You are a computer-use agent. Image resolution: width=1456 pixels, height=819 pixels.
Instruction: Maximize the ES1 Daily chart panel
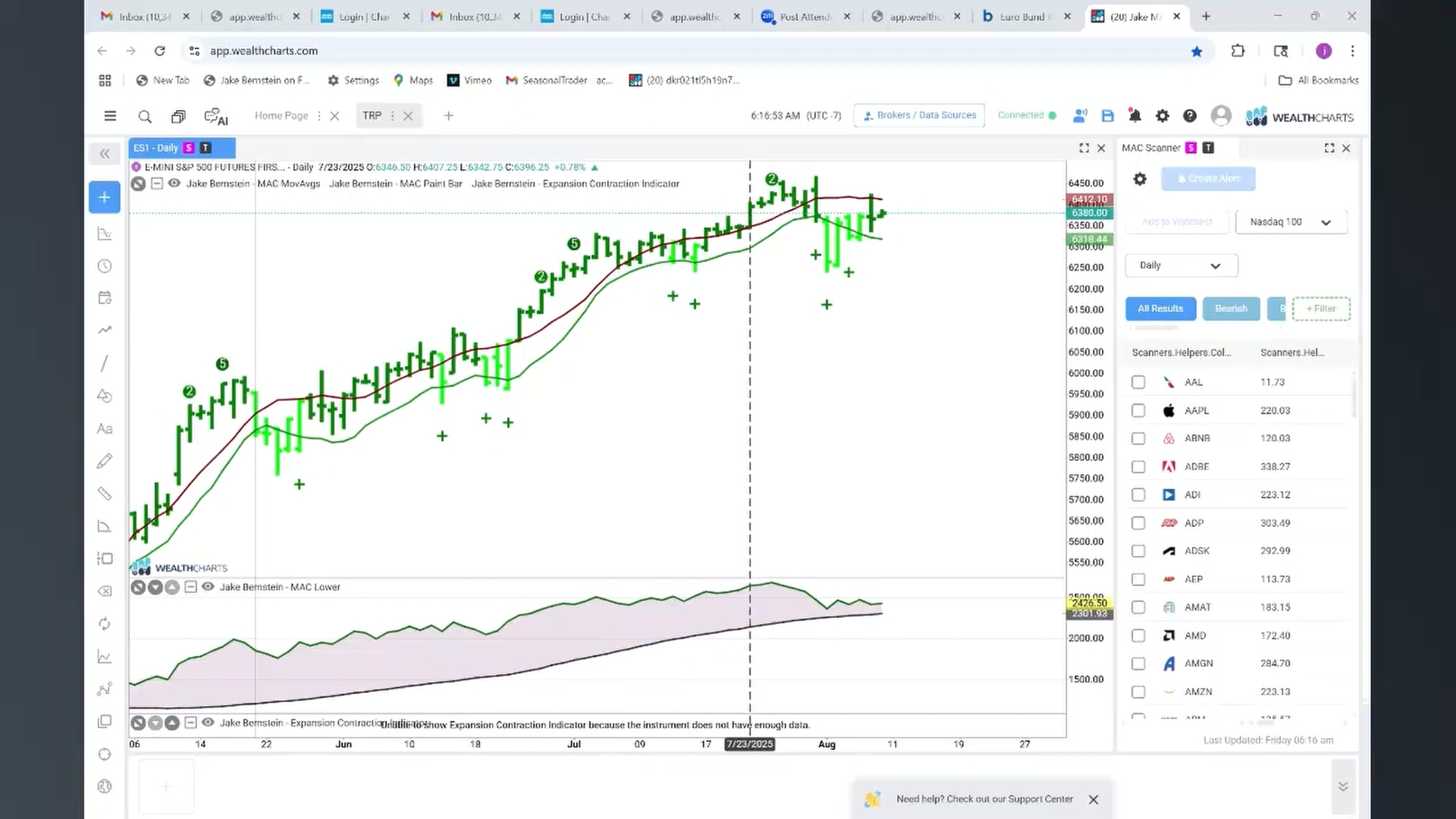(x=1084, y=149)
